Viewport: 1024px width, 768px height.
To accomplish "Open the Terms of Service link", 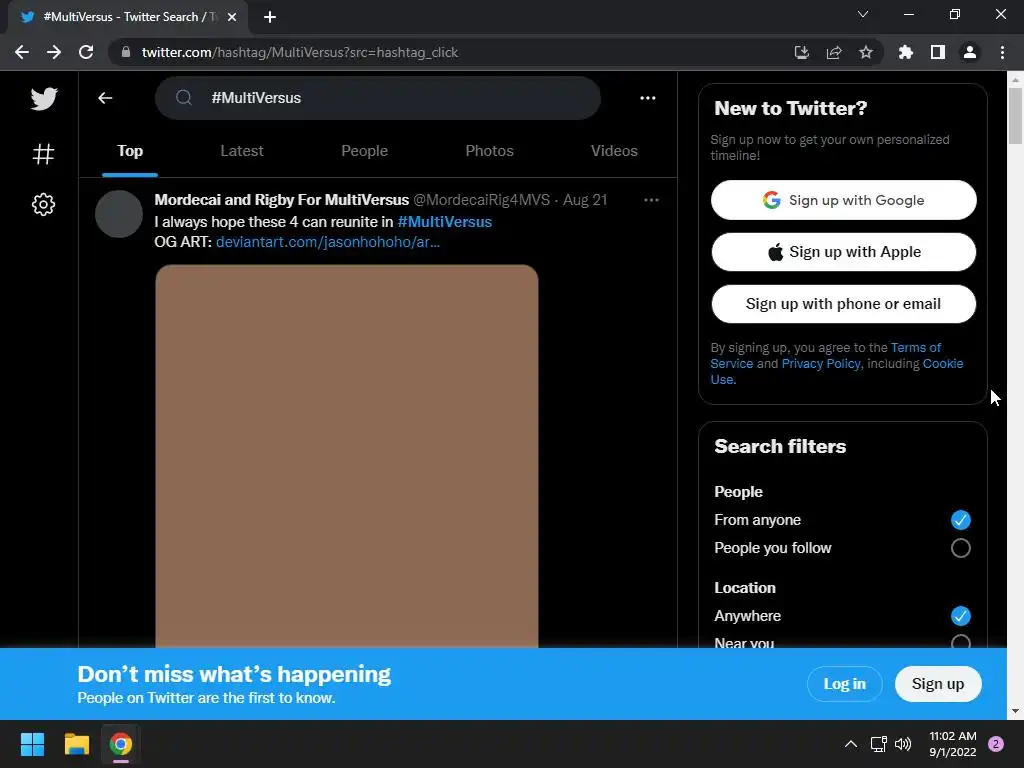I will click(x=916, y=347).
